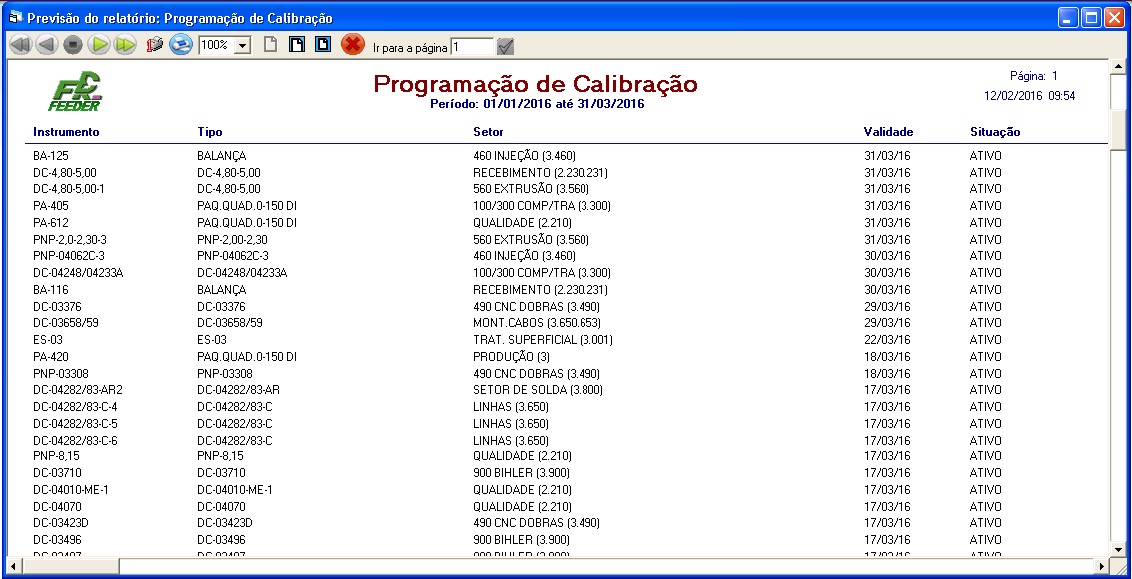Click the FEEDER logo
Image resolution: width=1132 pixels, height=579 pixels.
[76, 92]
